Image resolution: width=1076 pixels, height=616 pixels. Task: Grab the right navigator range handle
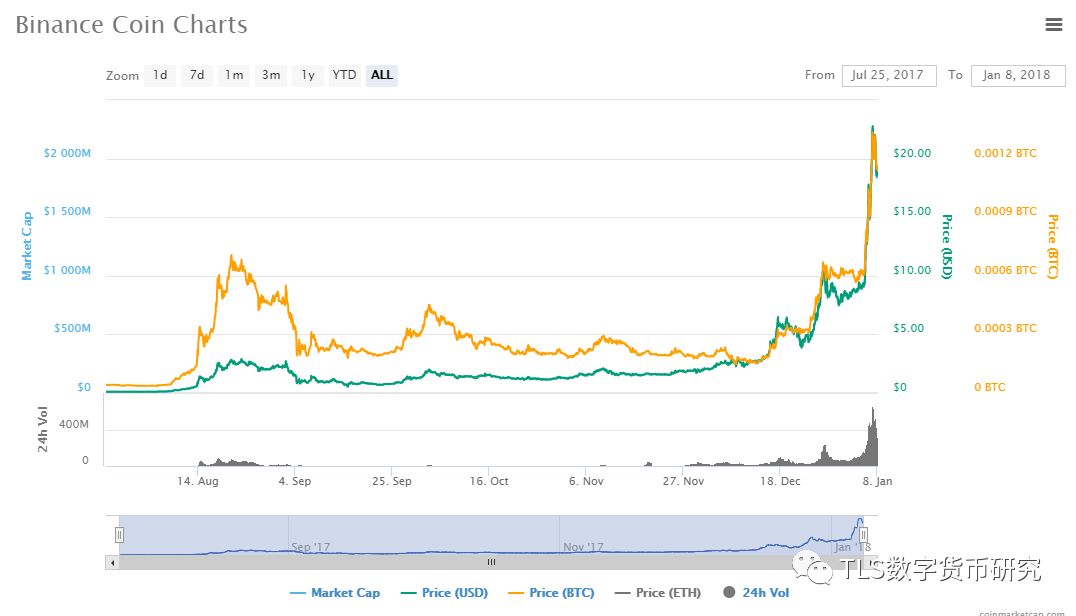click(863, 534)
